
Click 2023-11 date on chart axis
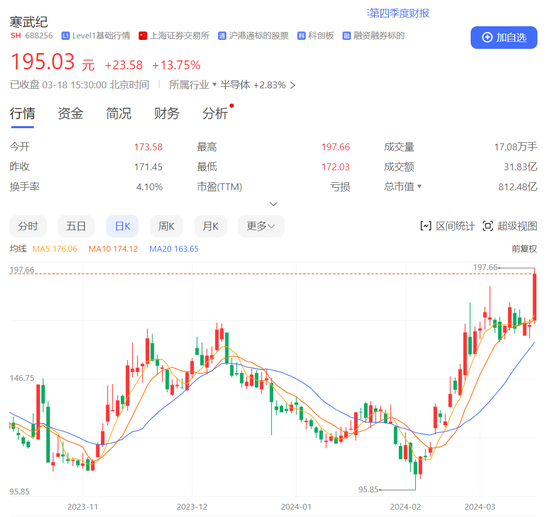(x=83, y=507)
